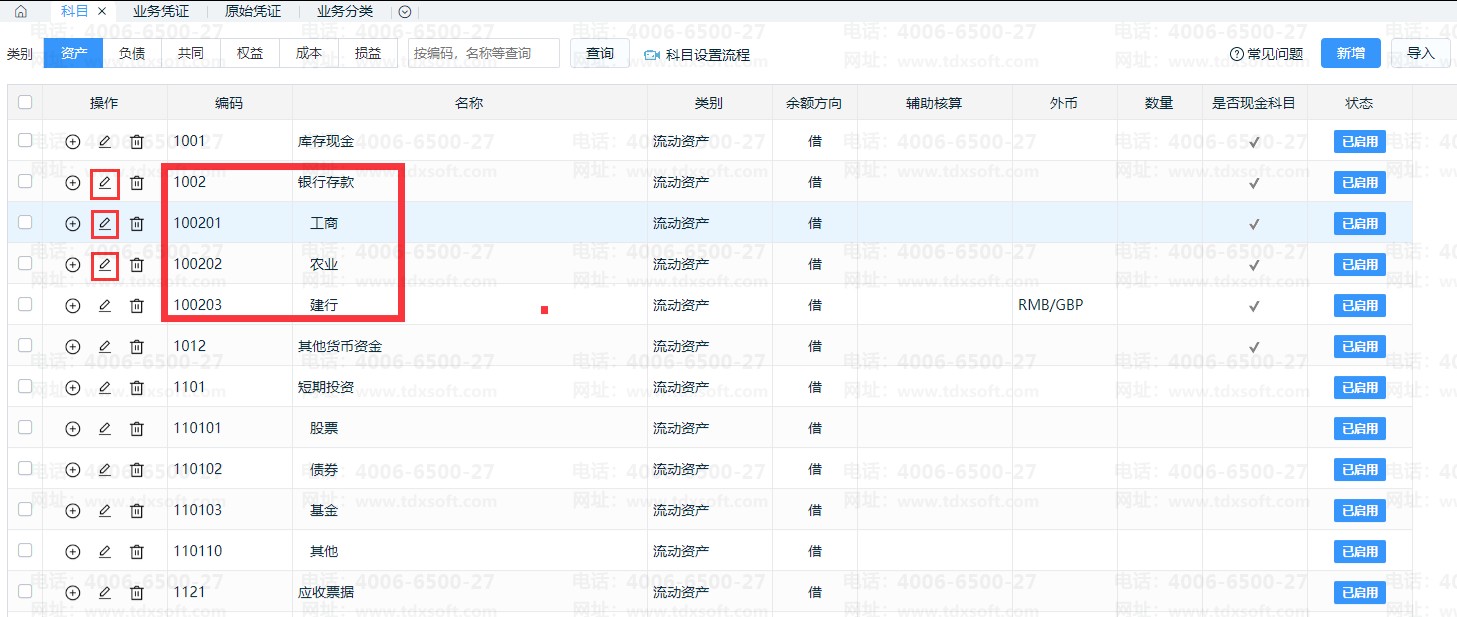Image resolution: width=1457 pixels, height=617 pixels.
Task: Switch to the 负债 category tab
Action: click(x=132, y=53)
